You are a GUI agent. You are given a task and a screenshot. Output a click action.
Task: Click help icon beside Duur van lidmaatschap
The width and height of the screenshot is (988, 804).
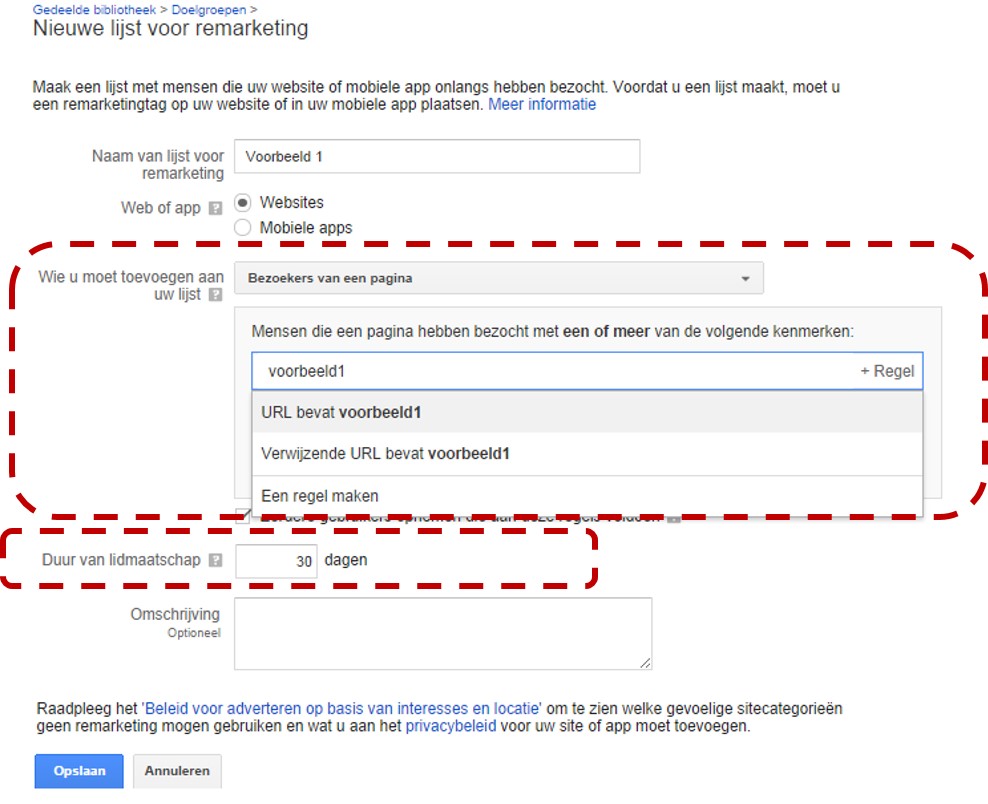[215, 561]
